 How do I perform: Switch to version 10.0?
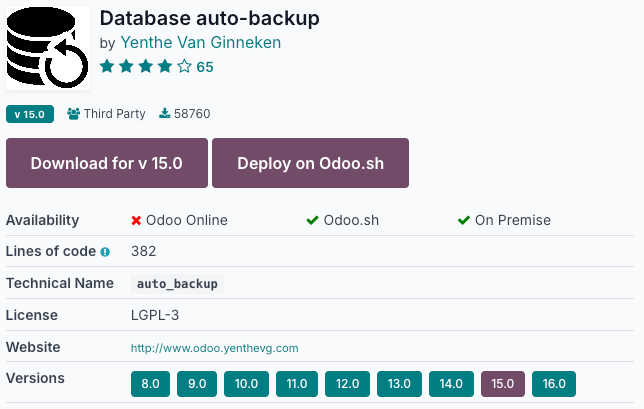246,384
